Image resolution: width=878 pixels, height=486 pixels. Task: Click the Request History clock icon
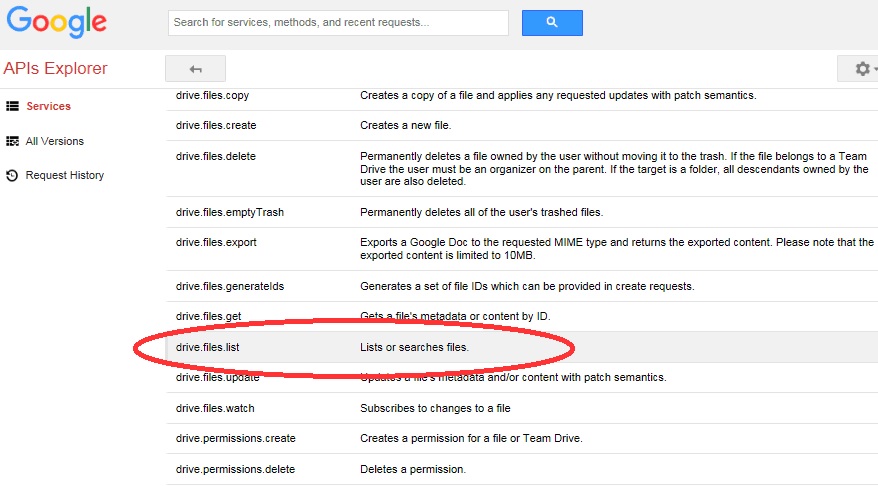(x=13, y=175)
